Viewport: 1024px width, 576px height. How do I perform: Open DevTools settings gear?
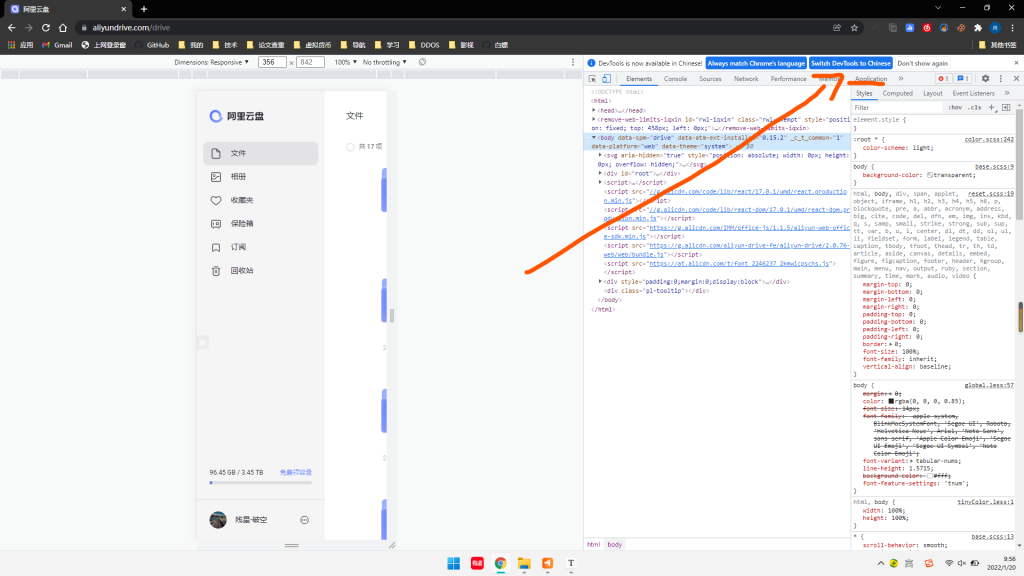coord(985,78)
